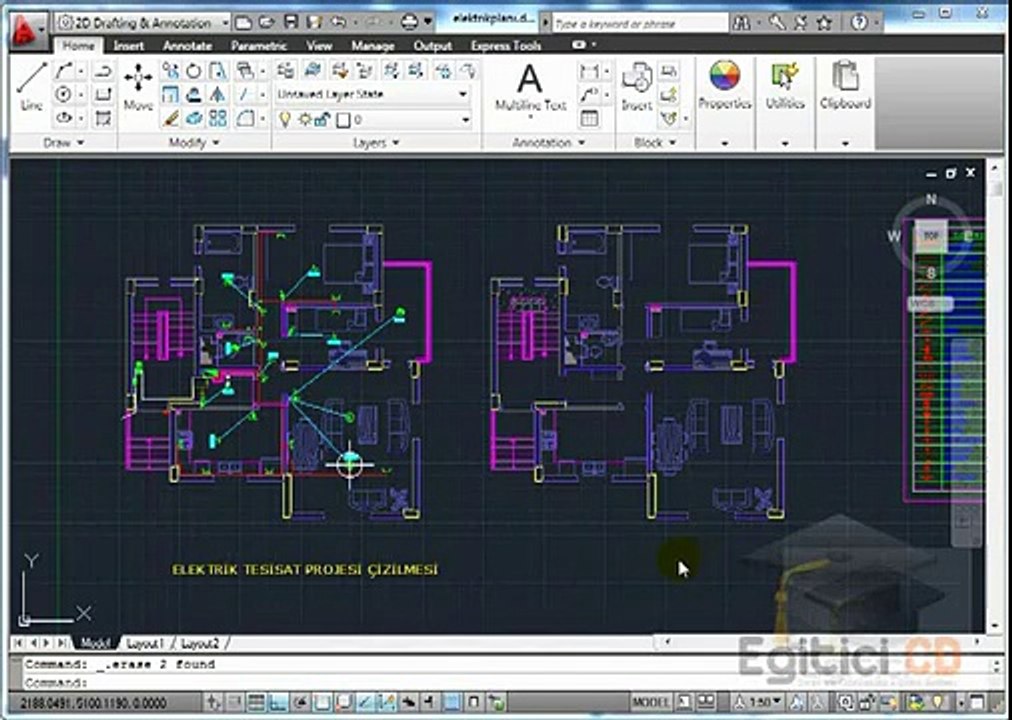
Task: Switch to the Insert ribbon tab
Action: [128, 46]
